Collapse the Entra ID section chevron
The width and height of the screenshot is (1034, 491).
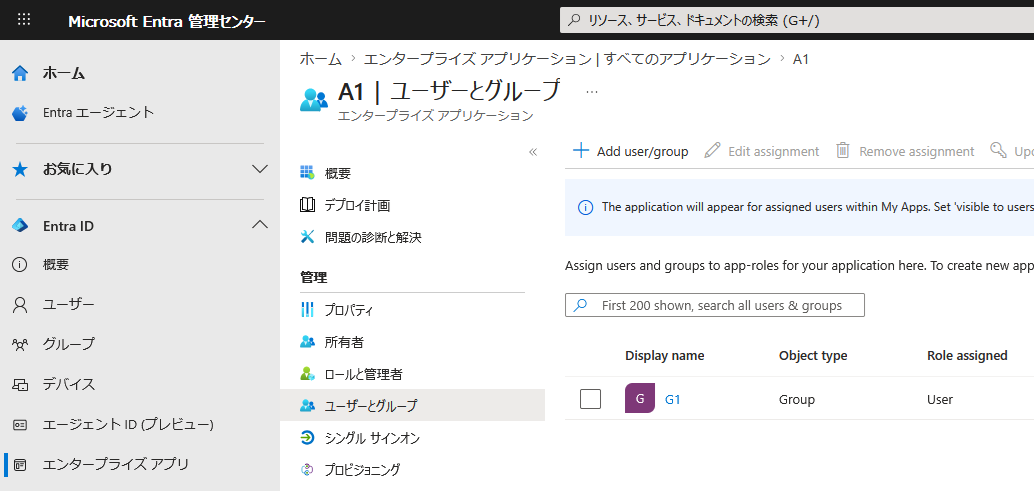[260, 225]
